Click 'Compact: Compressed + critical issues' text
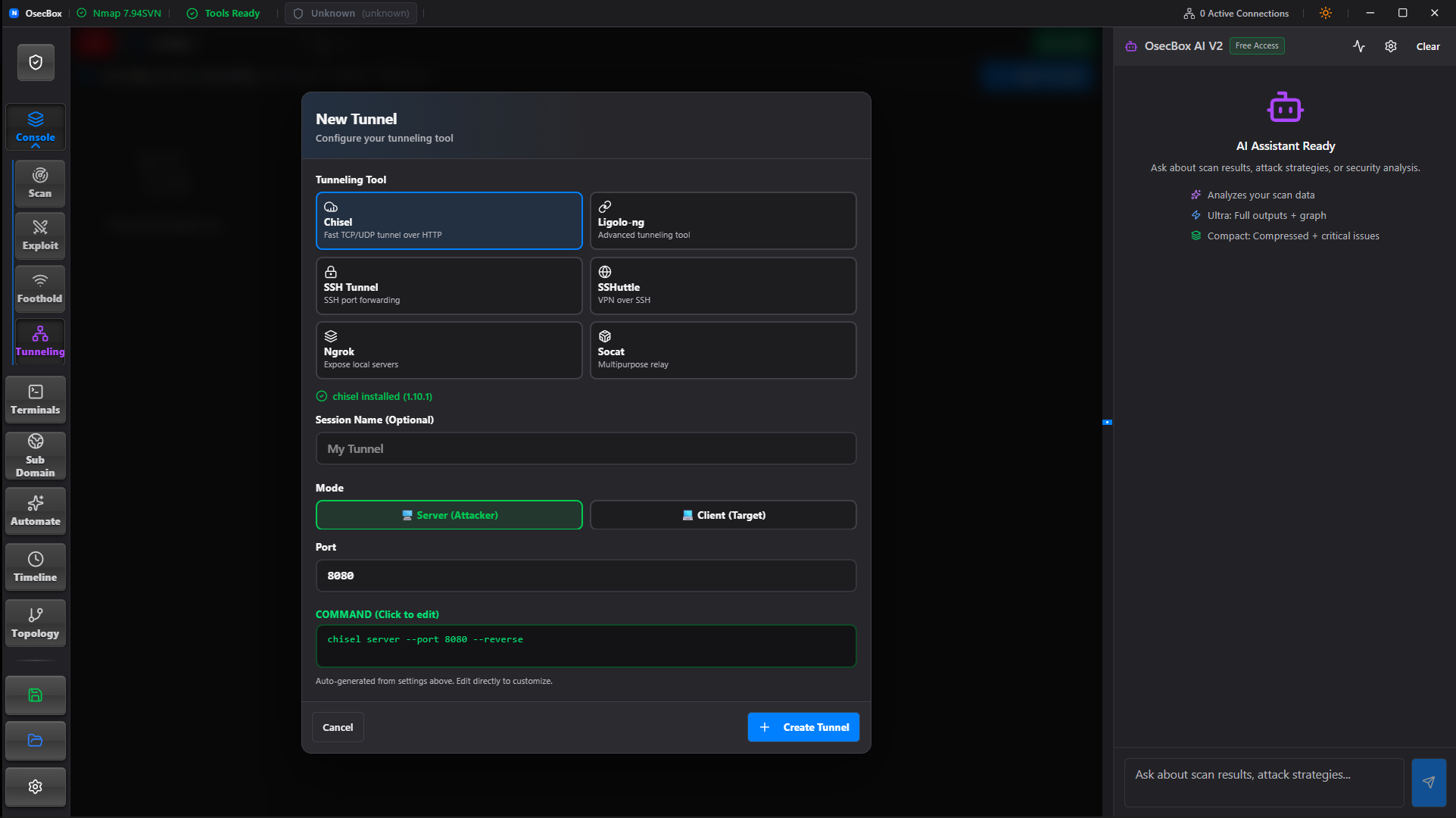Viewport: 1456px width, 818px height. 1293,236
